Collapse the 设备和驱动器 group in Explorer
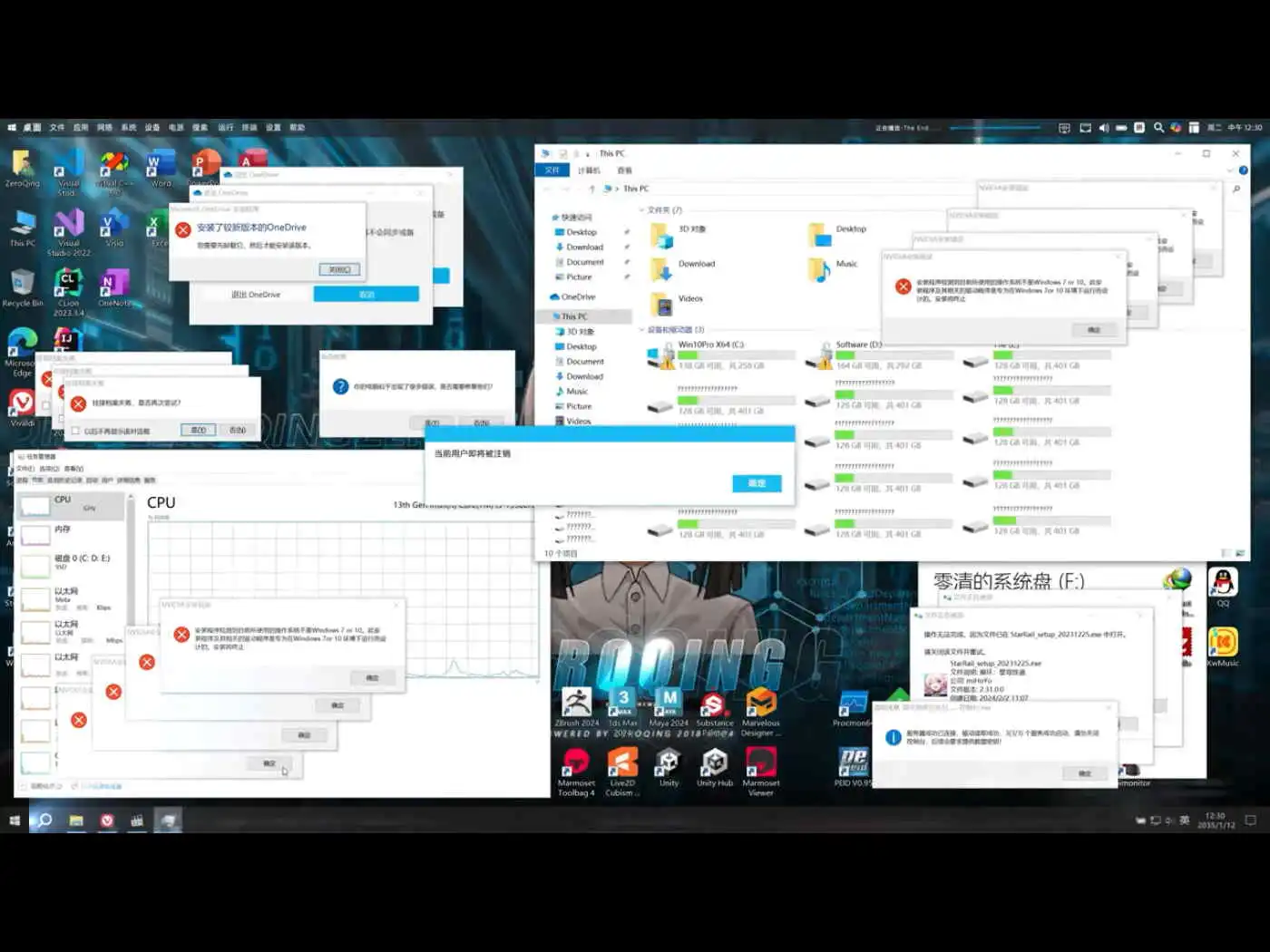 [x=641, y=330]
